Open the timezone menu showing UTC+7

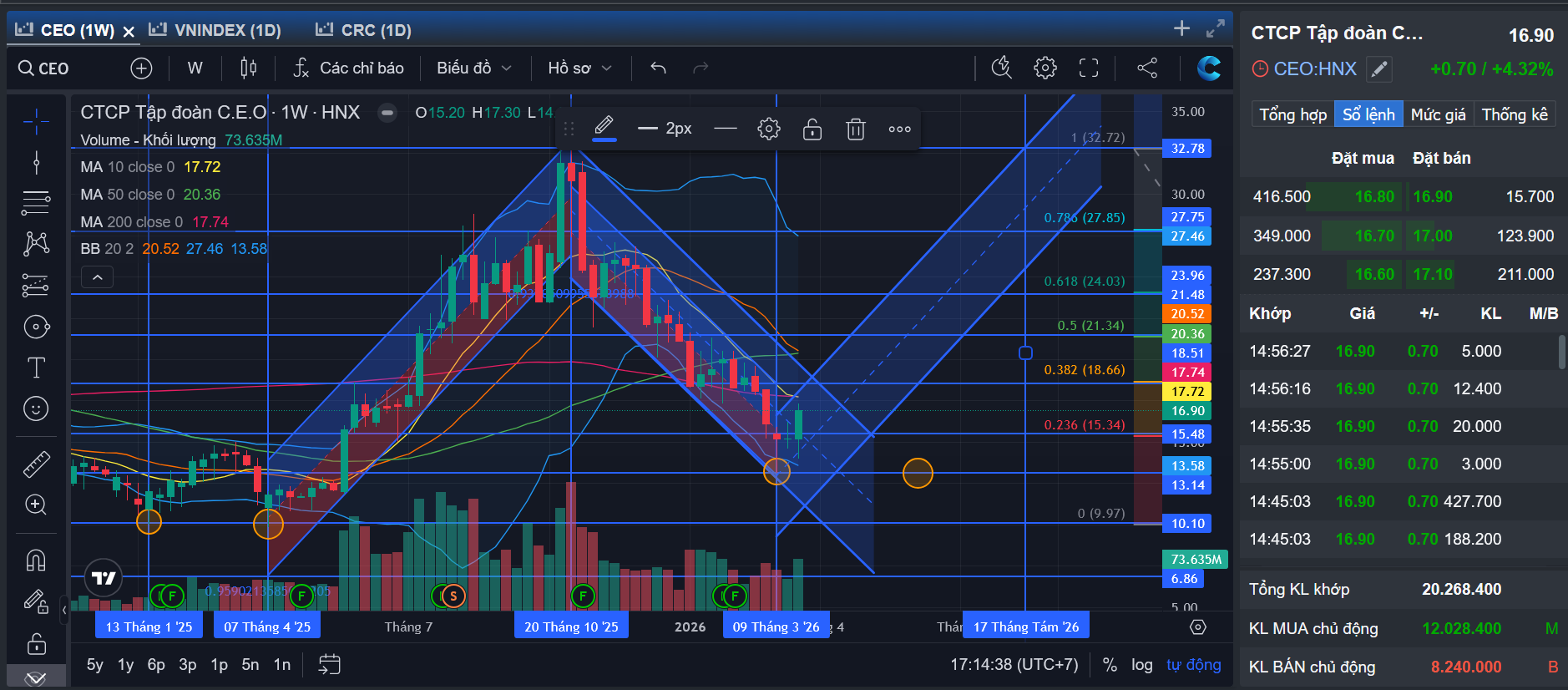pos(1014,665)
